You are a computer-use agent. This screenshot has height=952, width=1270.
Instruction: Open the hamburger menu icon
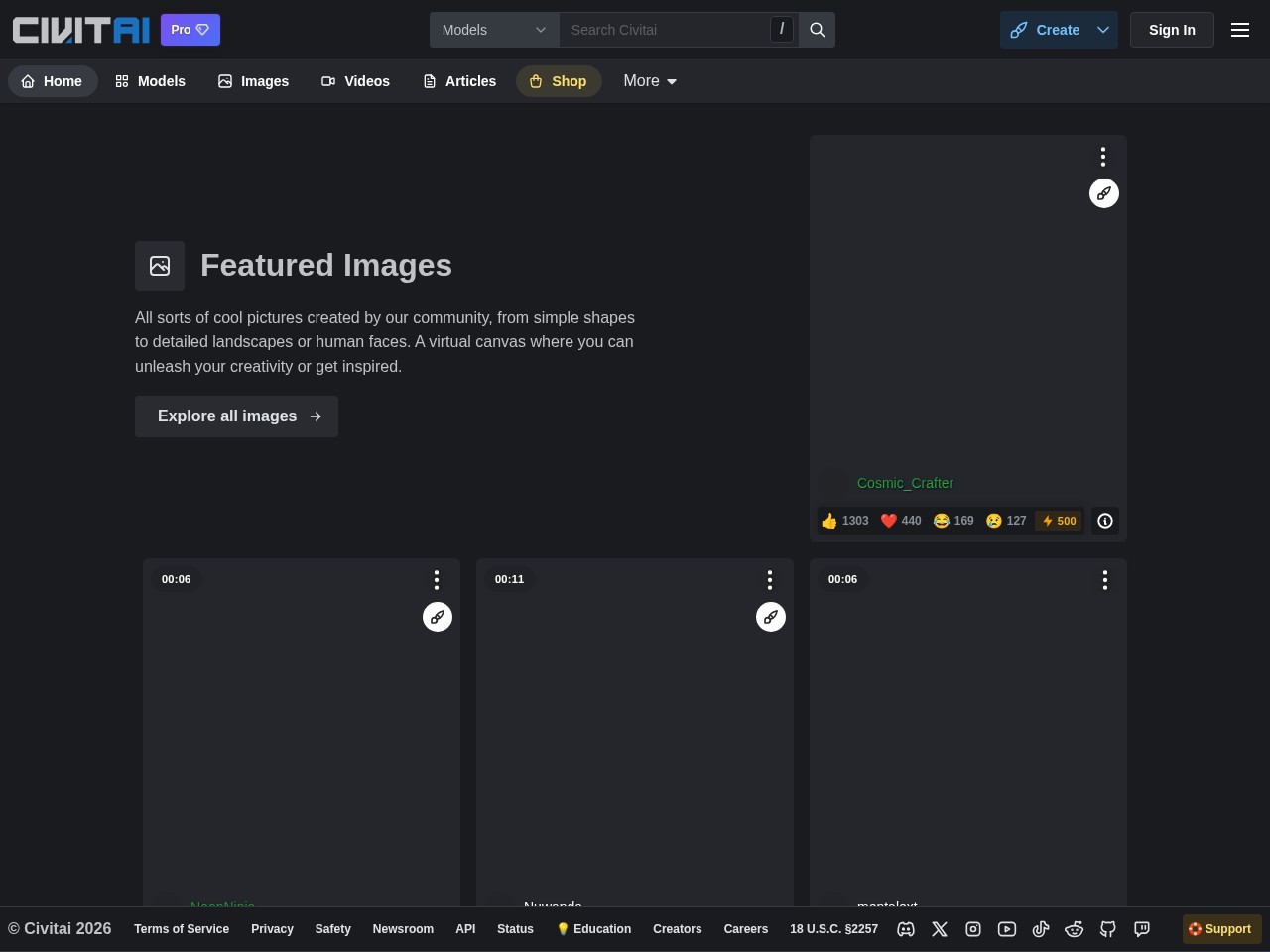[x=1240, y=30]
